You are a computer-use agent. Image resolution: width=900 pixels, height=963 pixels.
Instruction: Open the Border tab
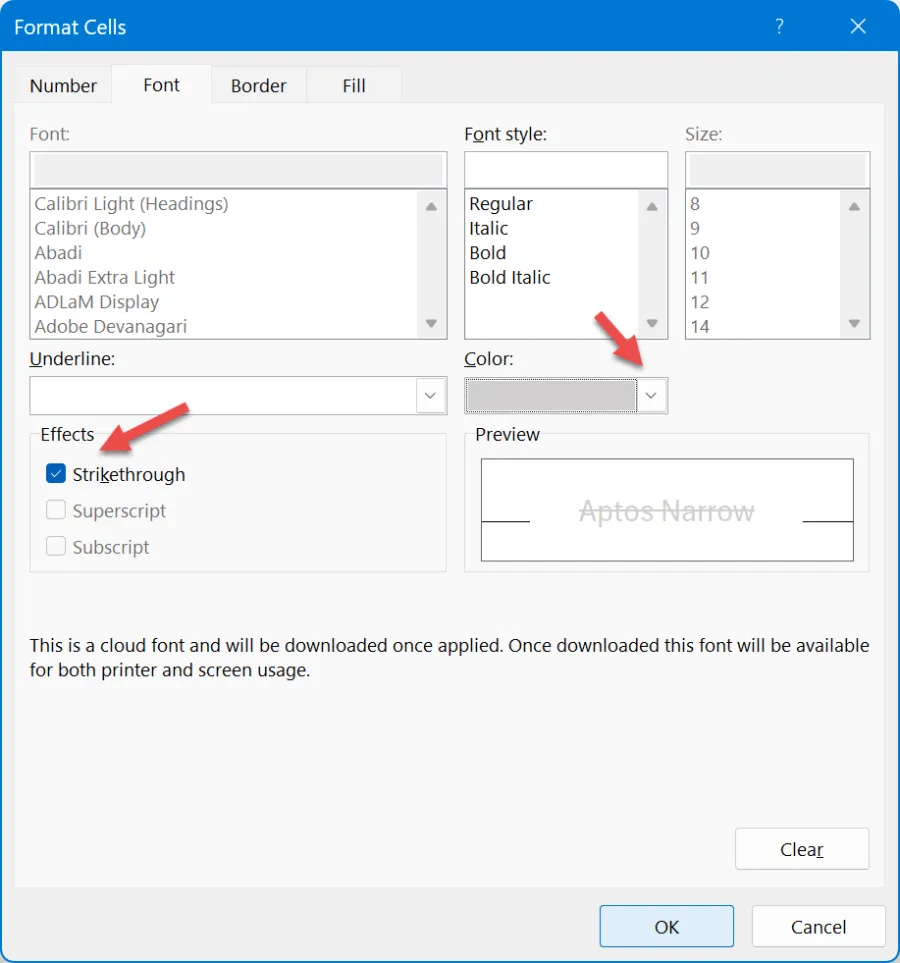click(258, 86)
